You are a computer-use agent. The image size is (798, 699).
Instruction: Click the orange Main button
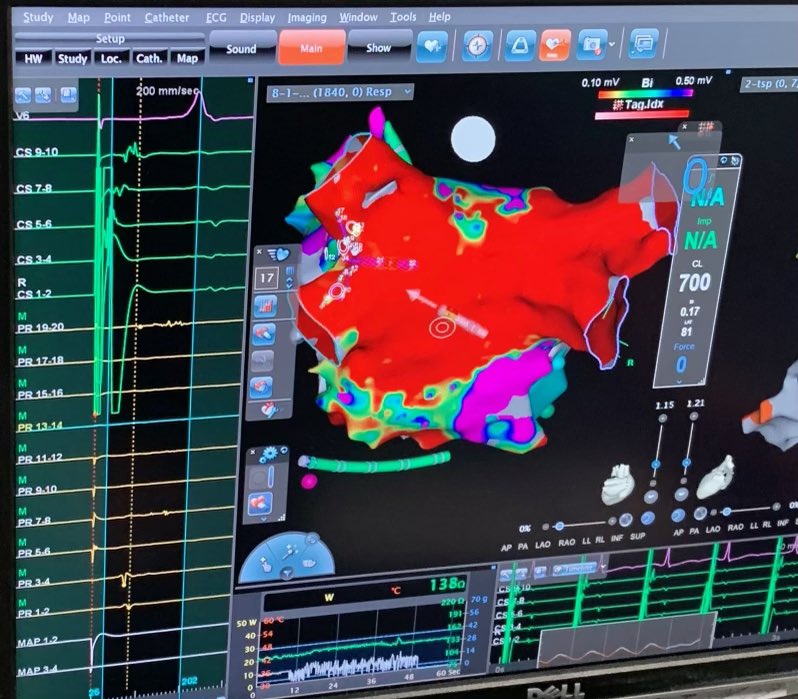(311, 48)
